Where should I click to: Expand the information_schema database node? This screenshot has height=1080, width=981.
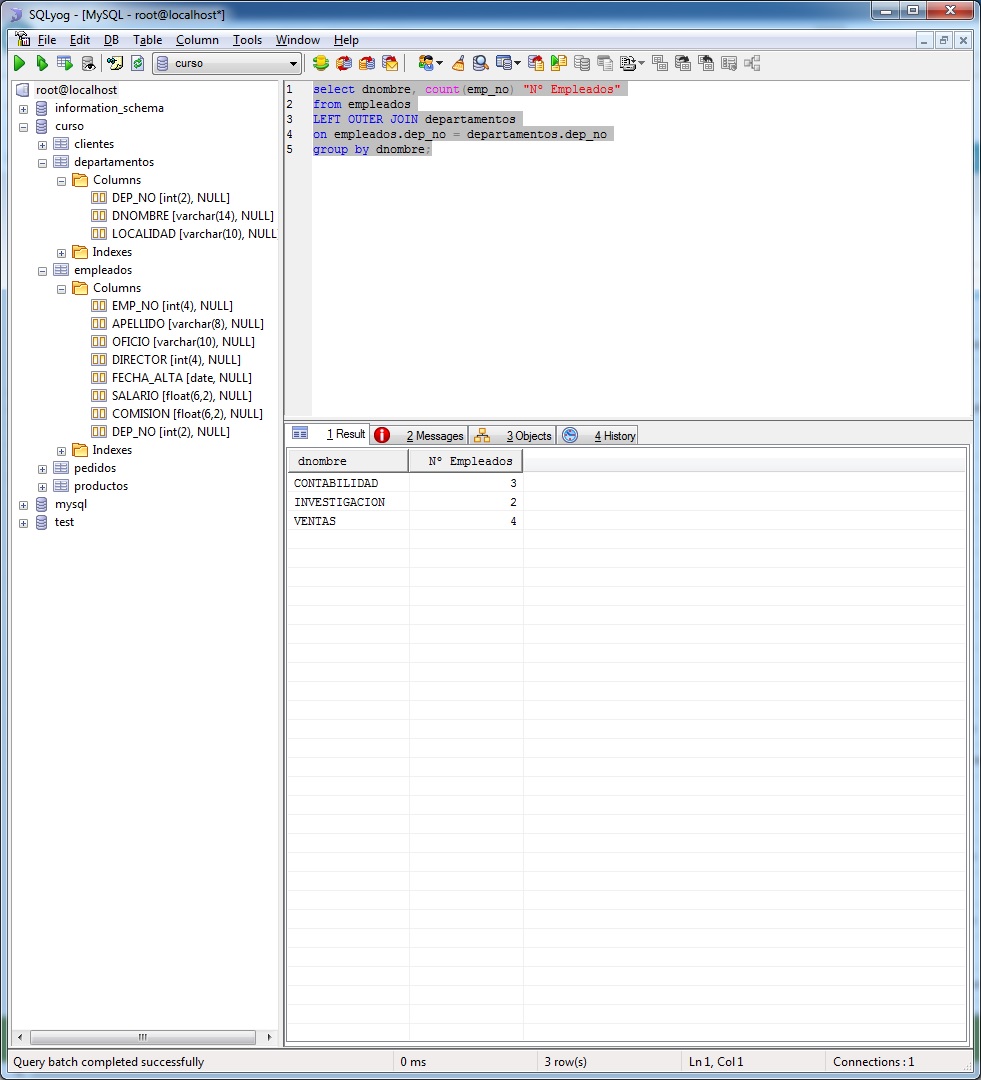[23, 109]
